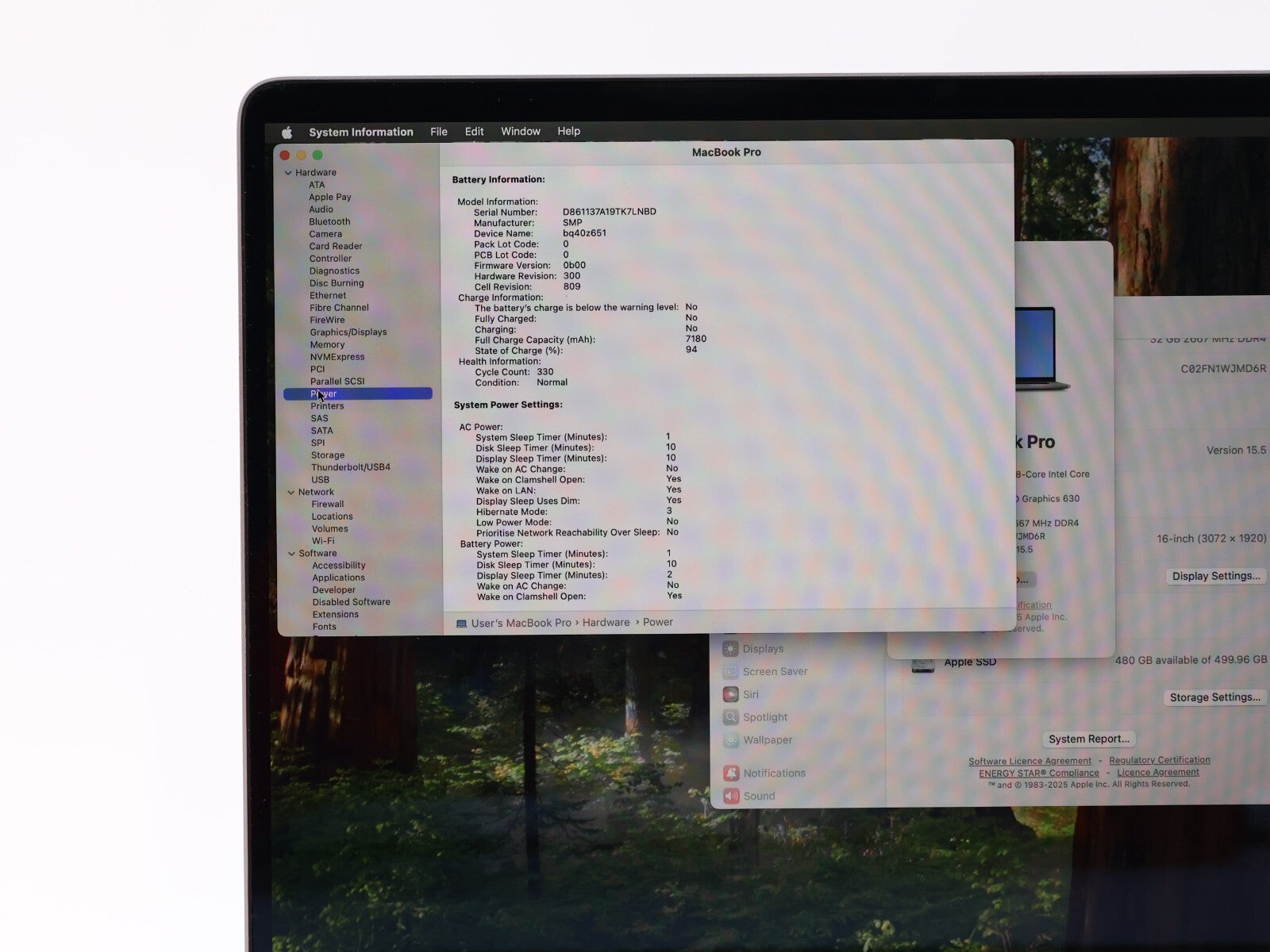Screen dimensions: 1270x952
Task: Open the Software Licence Agreement link
Action: [x=1029, y=762]
